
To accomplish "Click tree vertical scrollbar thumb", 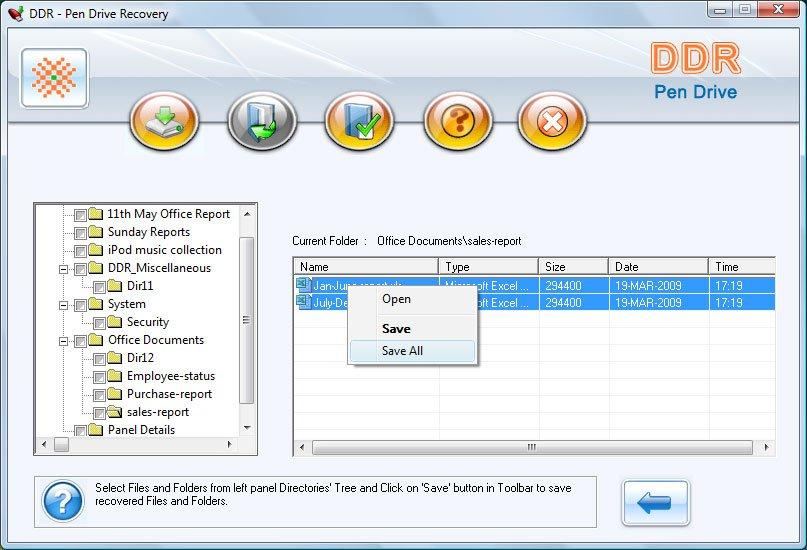I will click(247, 320).
